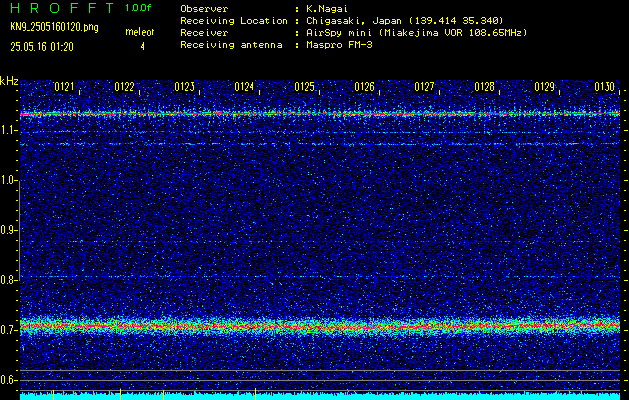Select AirSpy mini Miakejima VOR receiver text
This screenshot has height=400, width=629.
pyautogui.click(x=416, y=32)
